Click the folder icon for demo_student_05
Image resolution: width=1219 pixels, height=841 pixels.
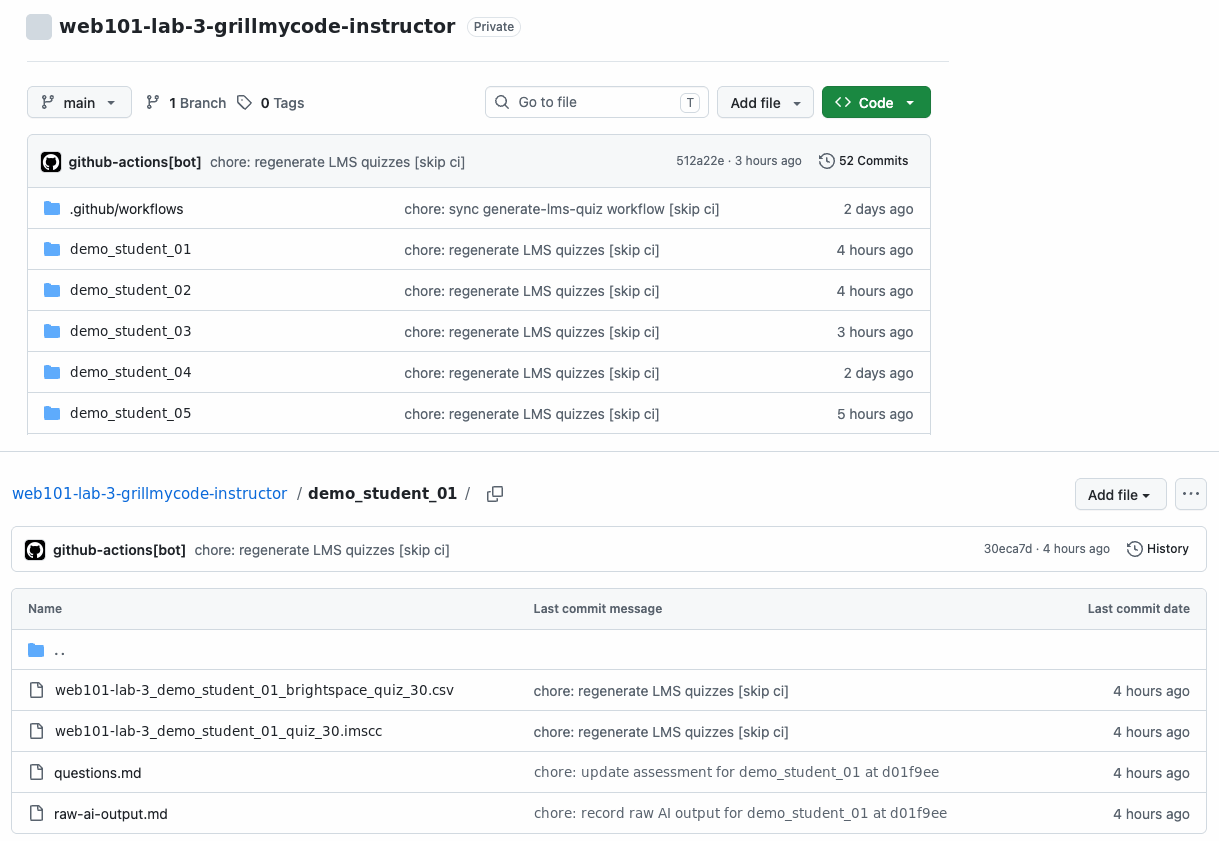tap(52, 413)
